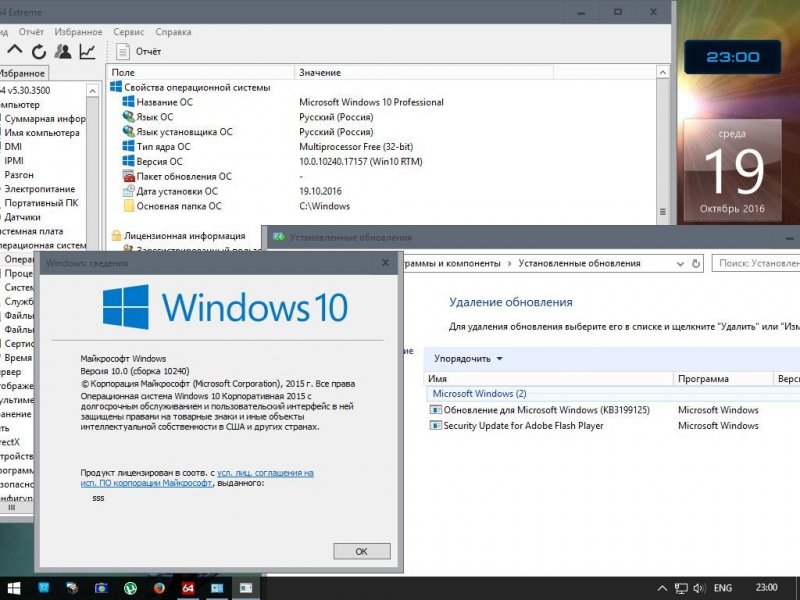This screenshot has width=800, height=600.
Task: Click the refresh icon in the updates address bar
Action: click(x=695, y=264)
